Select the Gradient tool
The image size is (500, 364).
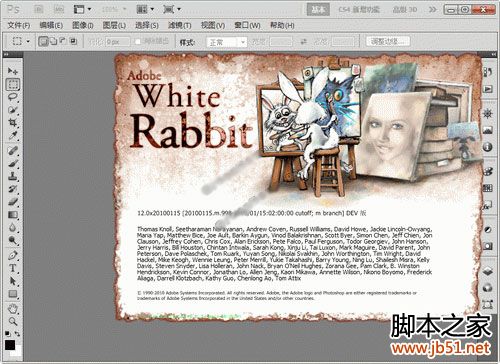tap(13, 215)
